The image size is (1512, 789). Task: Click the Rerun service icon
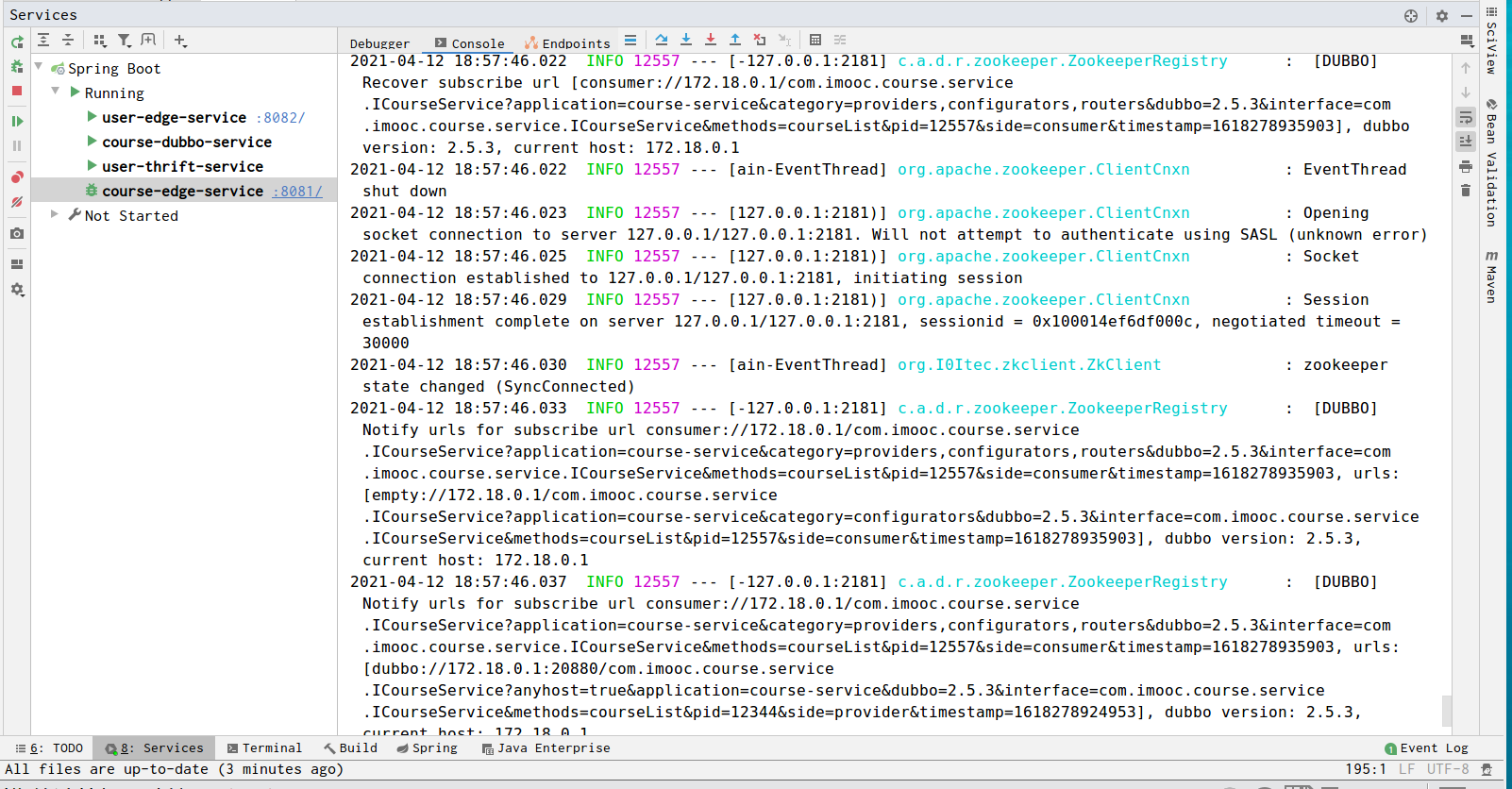[x=17, y=42]
